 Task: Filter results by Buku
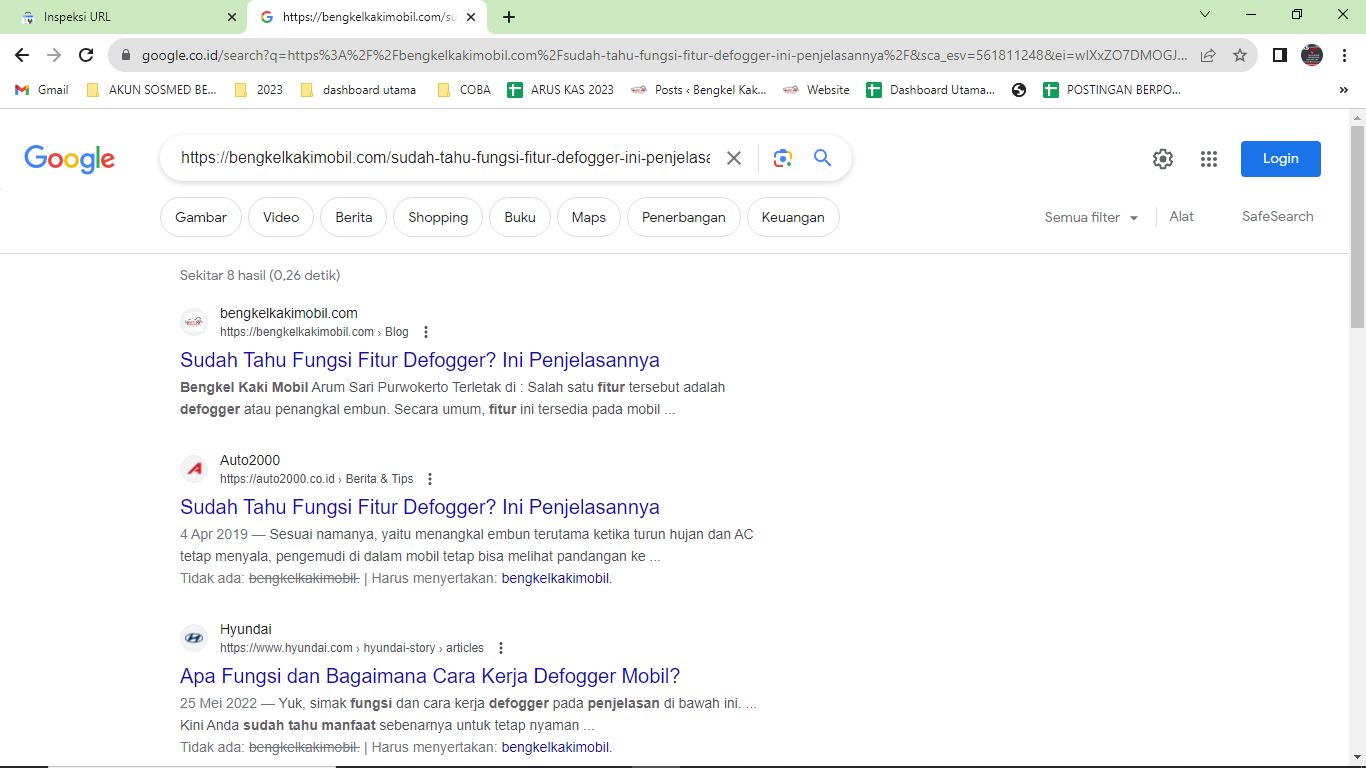coord(520,217)
